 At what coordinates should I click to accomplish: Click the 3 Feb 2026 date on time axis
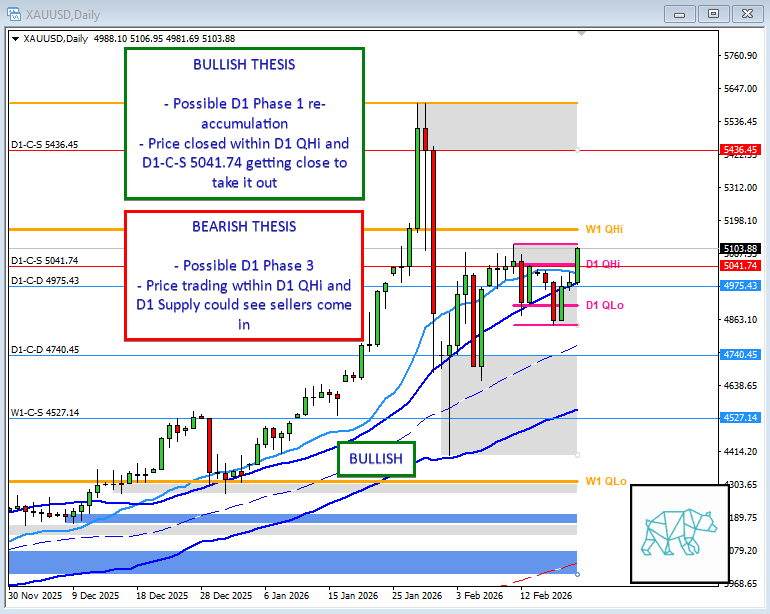tap(478, 595)
